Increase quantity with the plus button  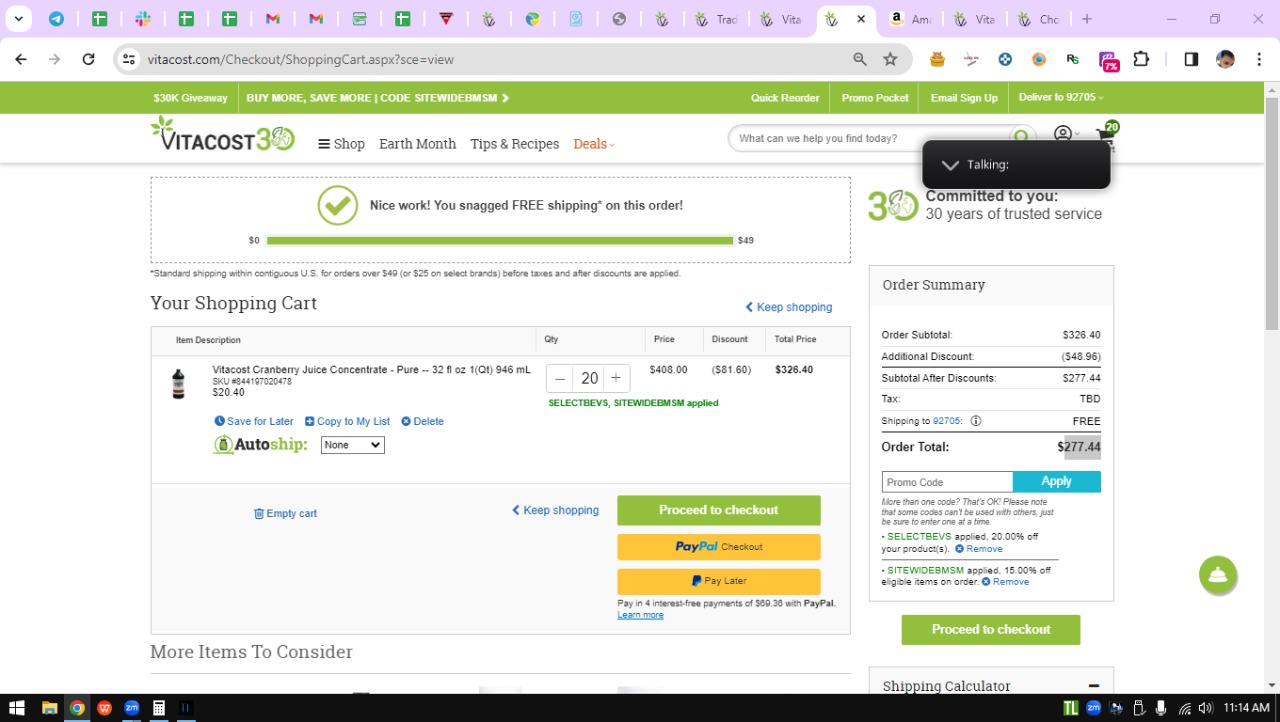[x=616, y=378]
